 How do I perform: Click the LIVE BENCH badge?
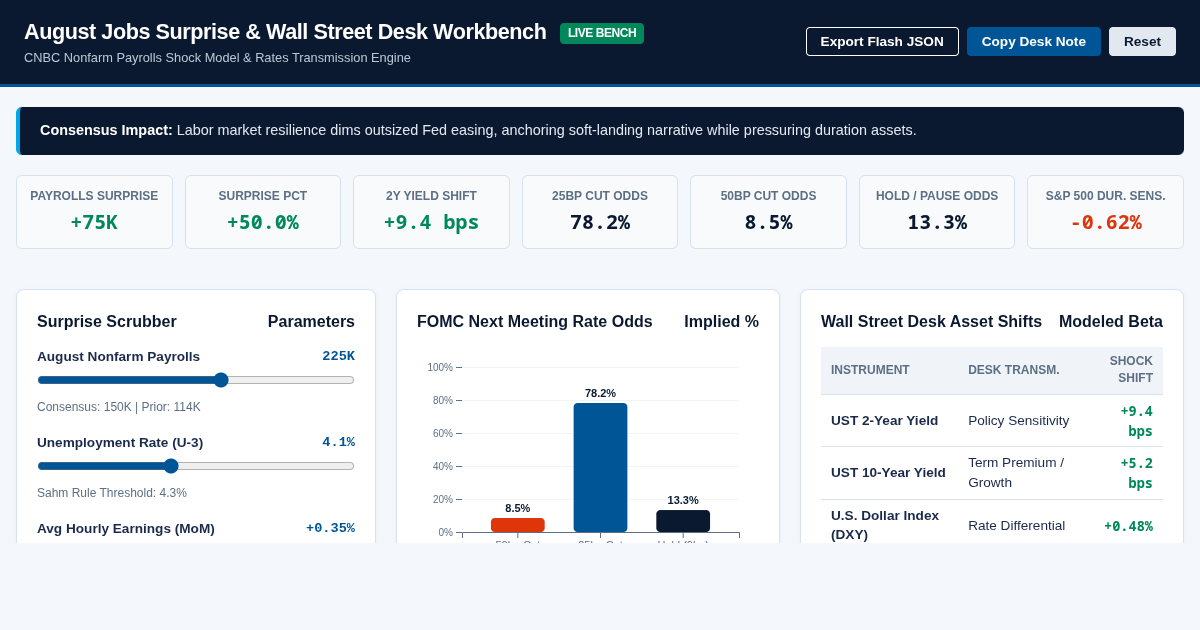click(x=602, y=33)
